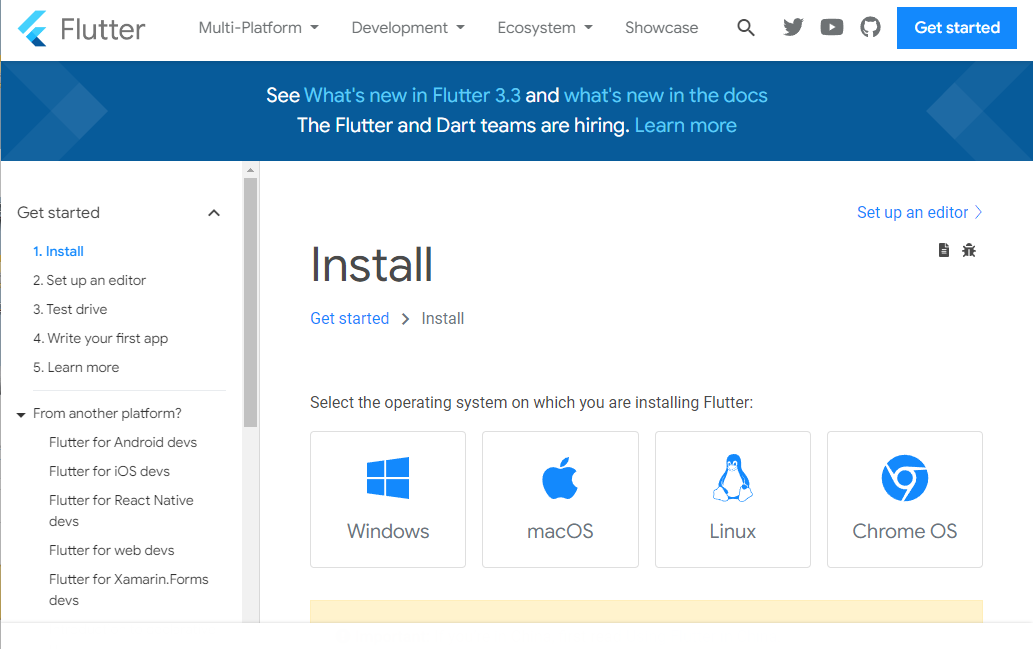
Task: Open 4. Write your first app
Action: click(x=101, y=338)
